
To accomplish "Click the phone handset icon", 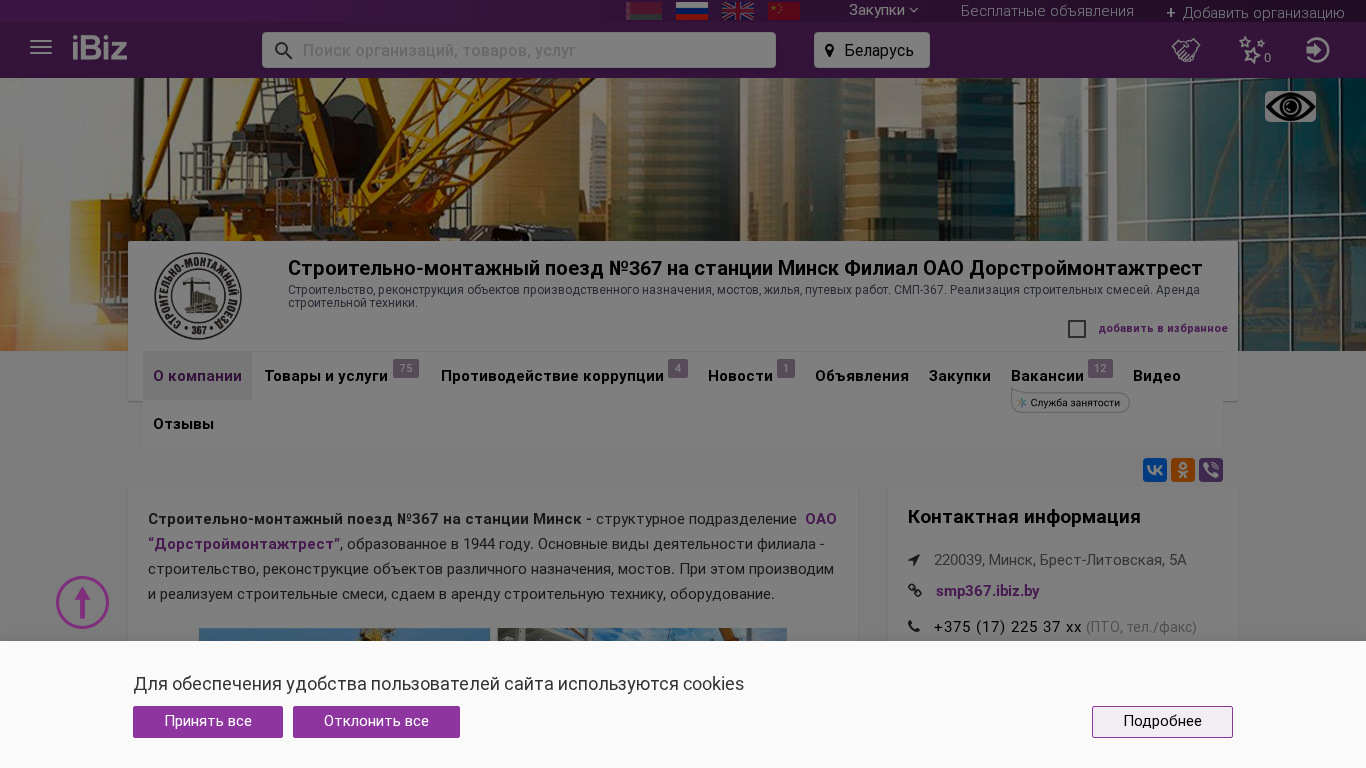I will tap(914, 627).
